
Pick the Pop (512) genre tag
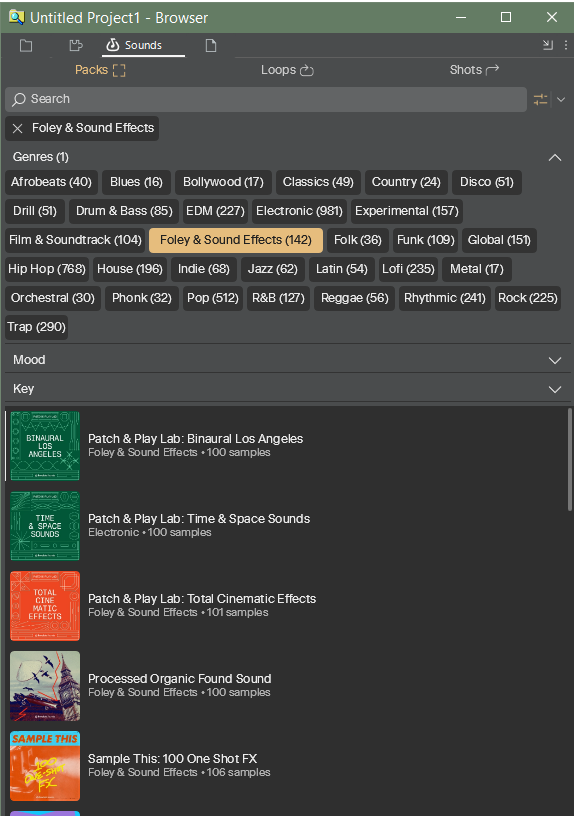(x=212, y=299)
